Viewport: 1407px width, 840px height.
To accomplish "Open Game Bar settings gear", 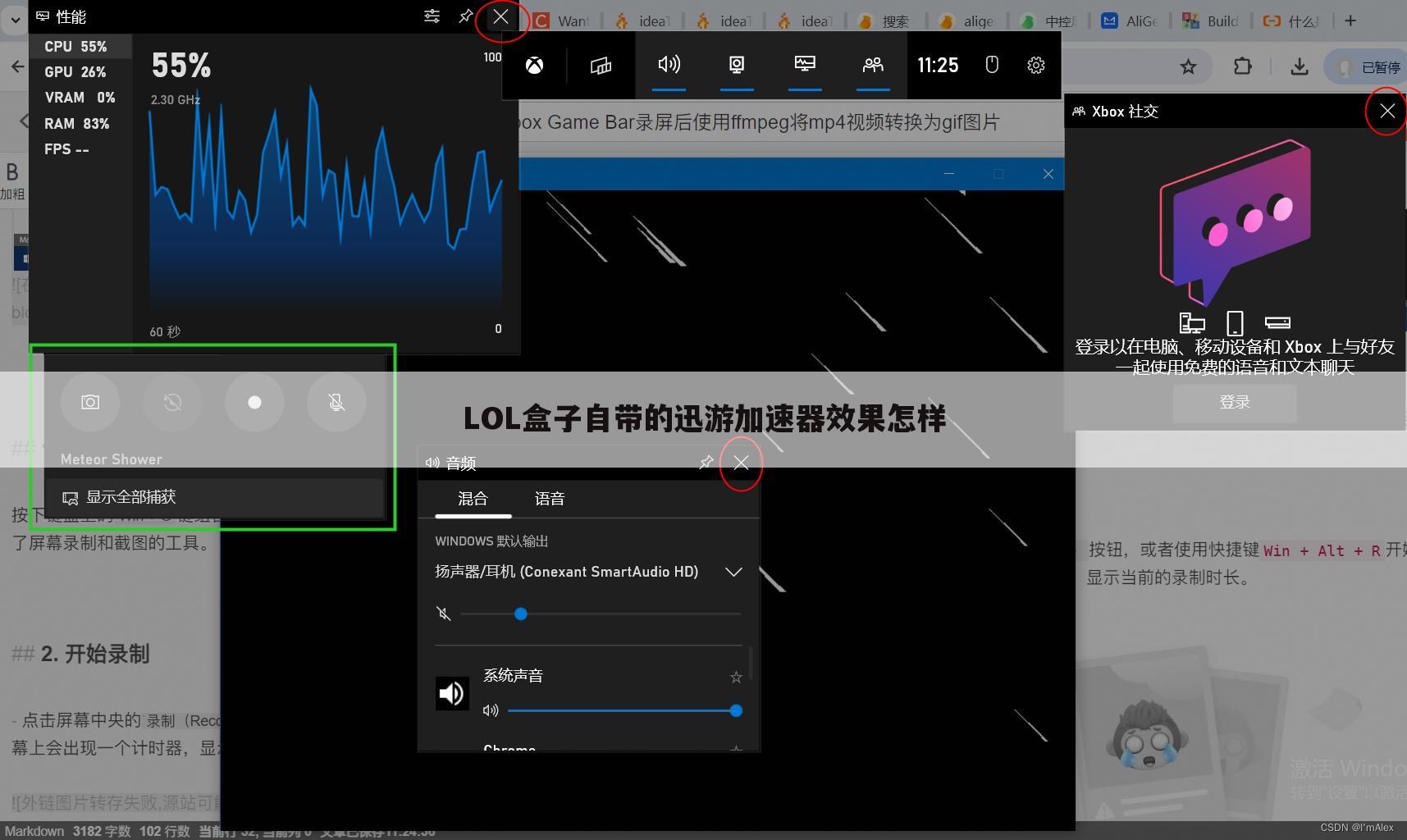I will pyautogui.click(x=1036, y=65).
